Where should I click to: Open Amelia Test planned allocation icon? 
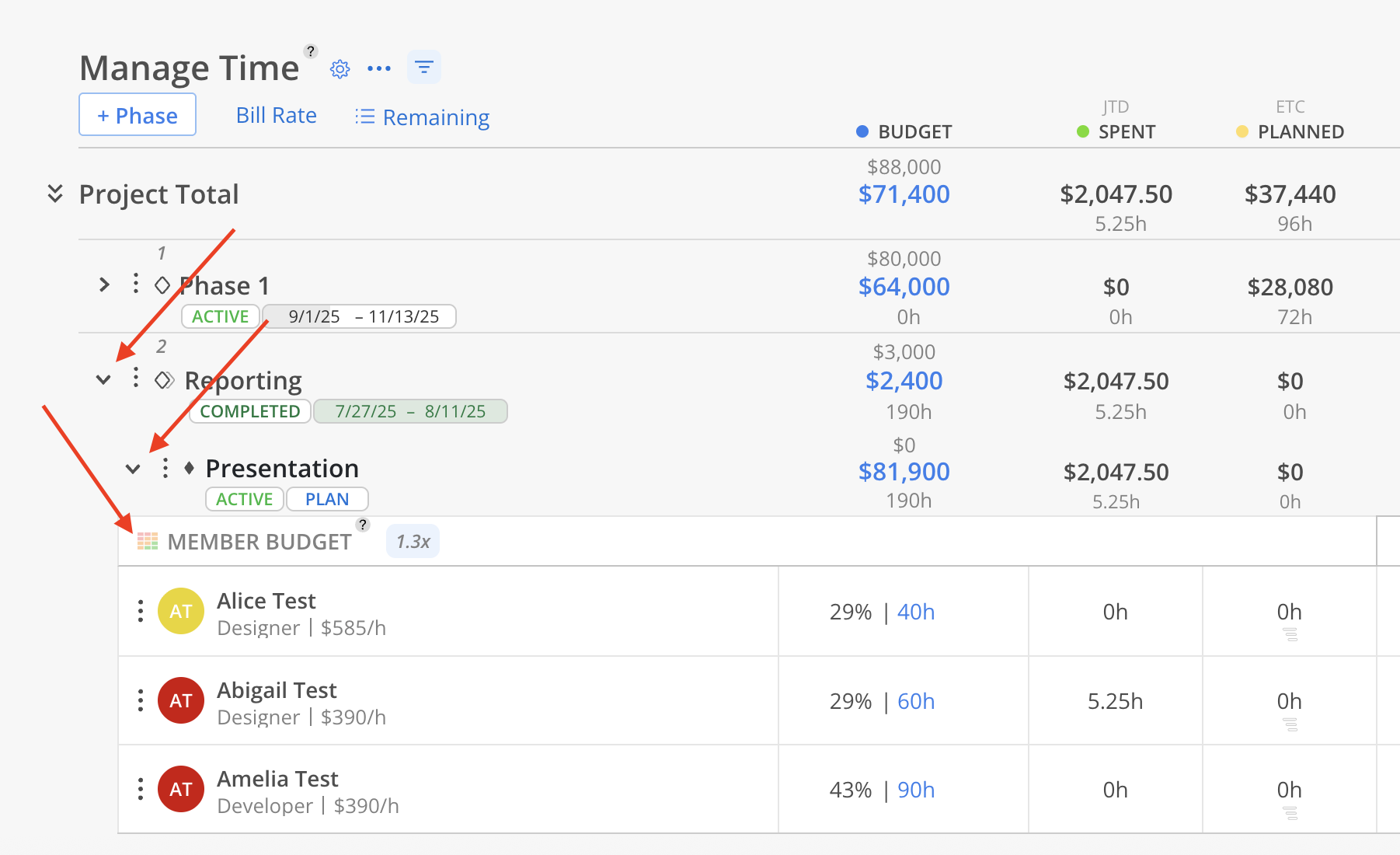pyautogui.click(x=1290, y=813)
